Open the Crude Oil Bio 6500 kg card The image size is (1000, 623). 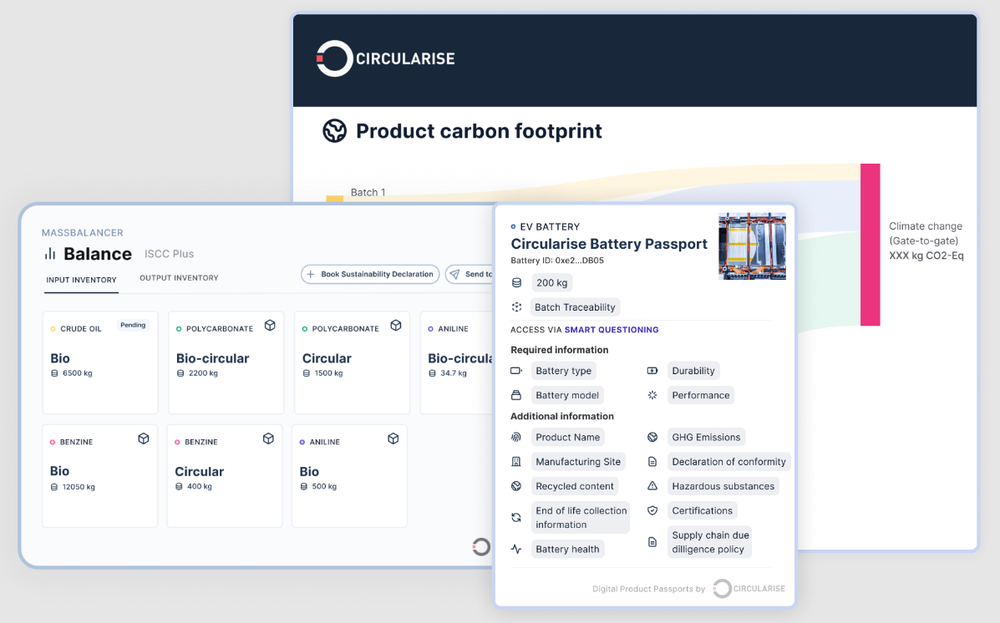(x=100, y=363)
